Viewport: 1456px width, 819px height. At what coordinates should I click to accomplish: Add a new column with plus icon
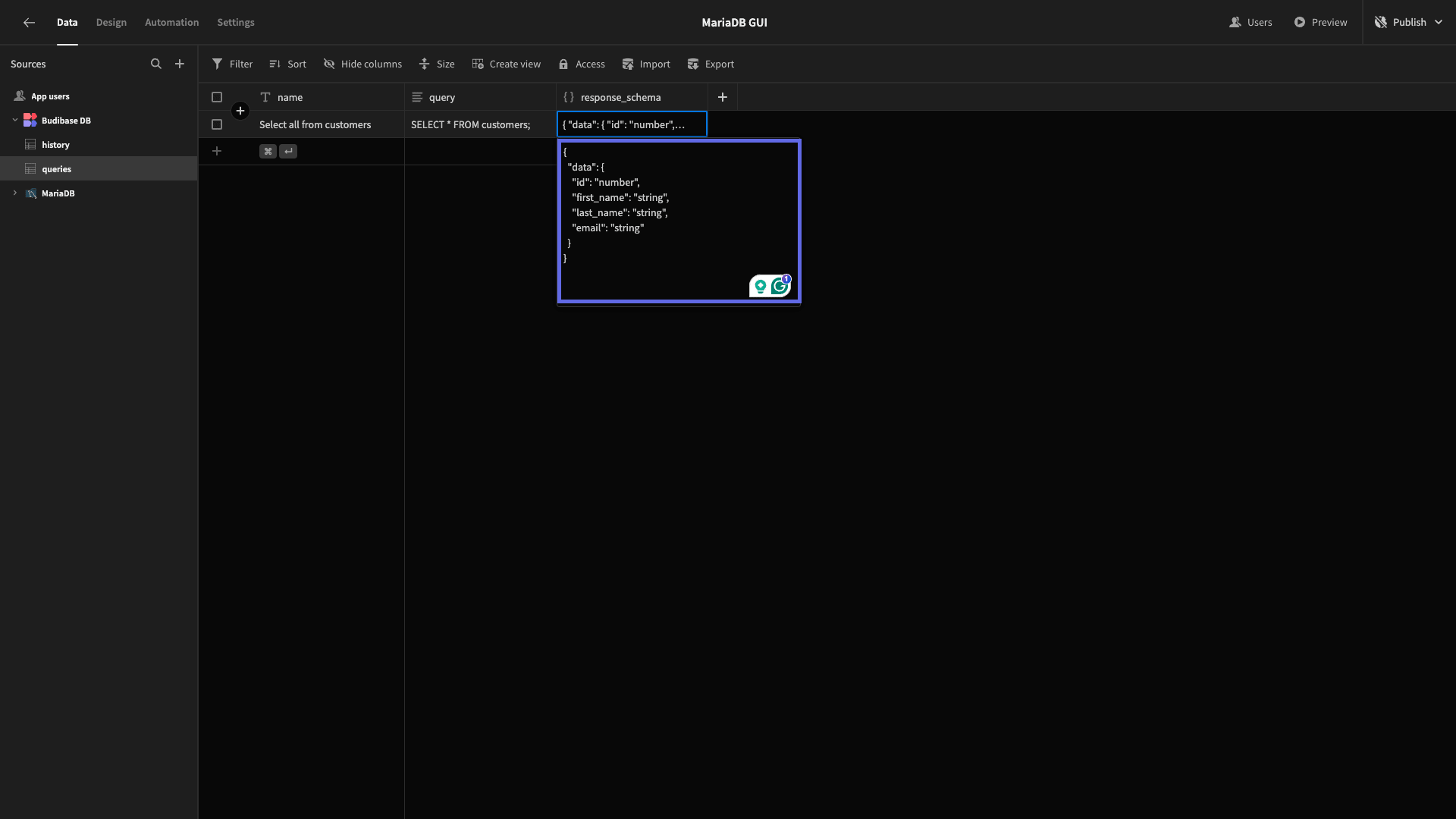click(723, 97)
